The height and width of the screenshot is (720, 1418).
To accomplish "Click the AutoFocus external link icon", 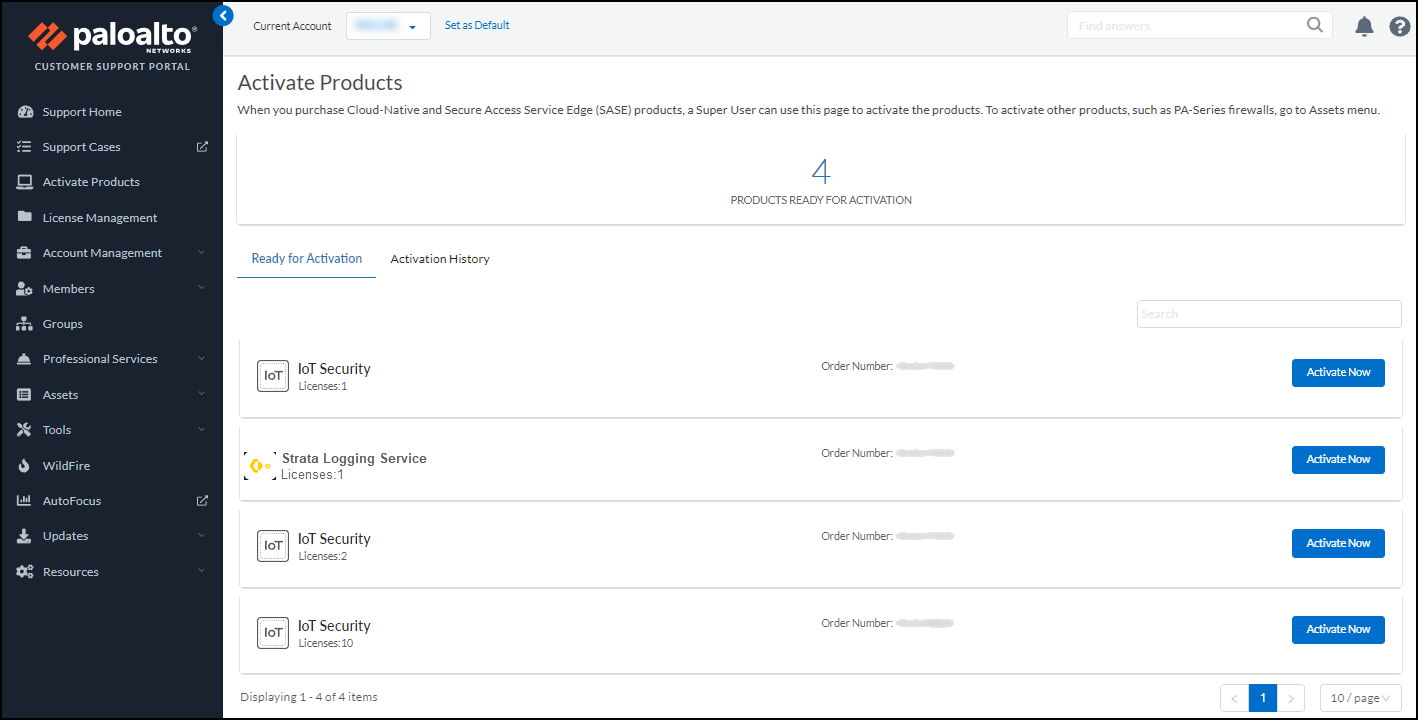I will pos(202,501).
